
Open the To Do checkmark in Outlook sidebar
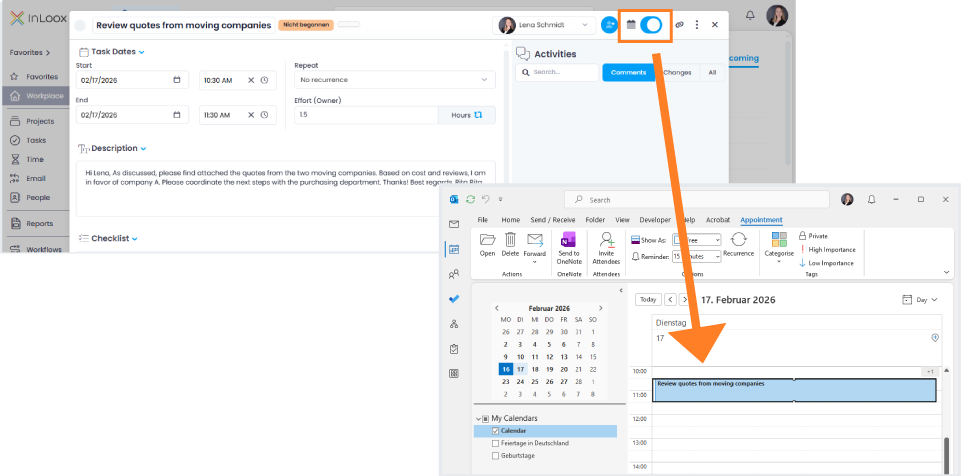pos(454,299)
